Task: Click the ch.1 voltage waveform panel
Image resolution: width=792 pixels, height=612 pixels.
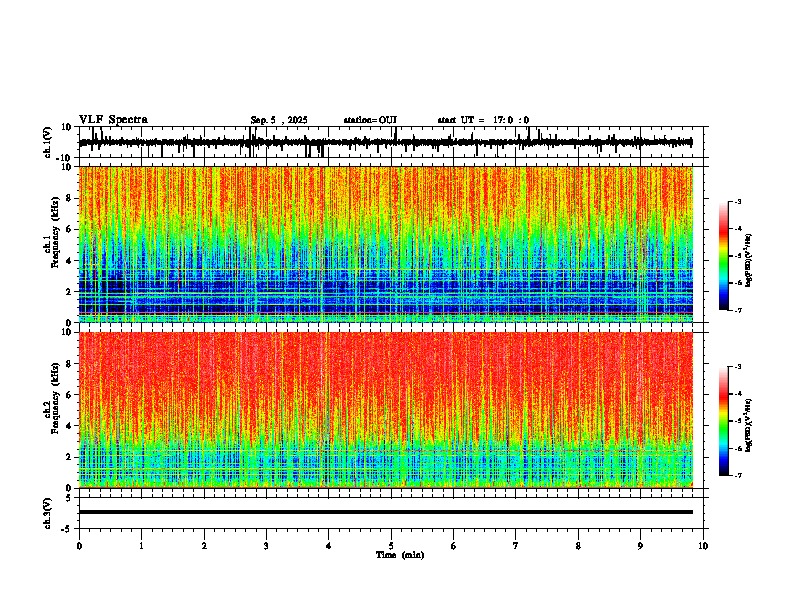Action: pos(393,142)
